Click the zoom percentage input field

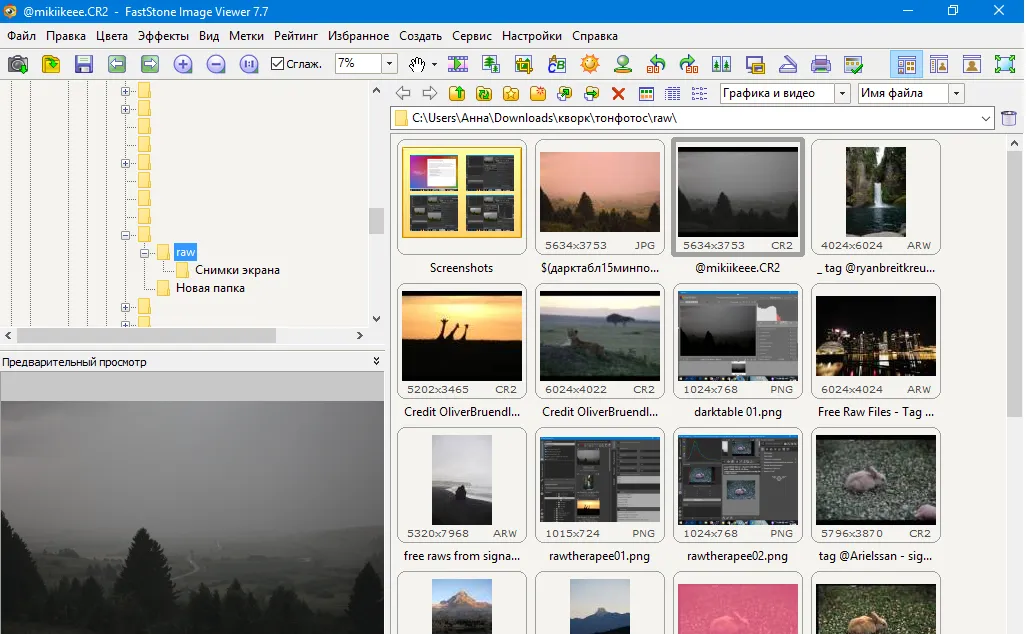(x=358, y=63)
